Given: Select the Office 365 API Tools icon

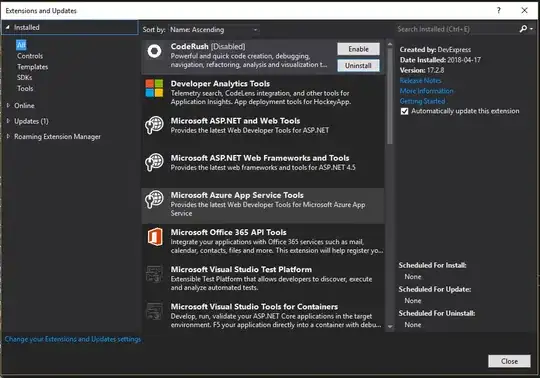Looking at the screenshot, I should [x=155, y=237].
